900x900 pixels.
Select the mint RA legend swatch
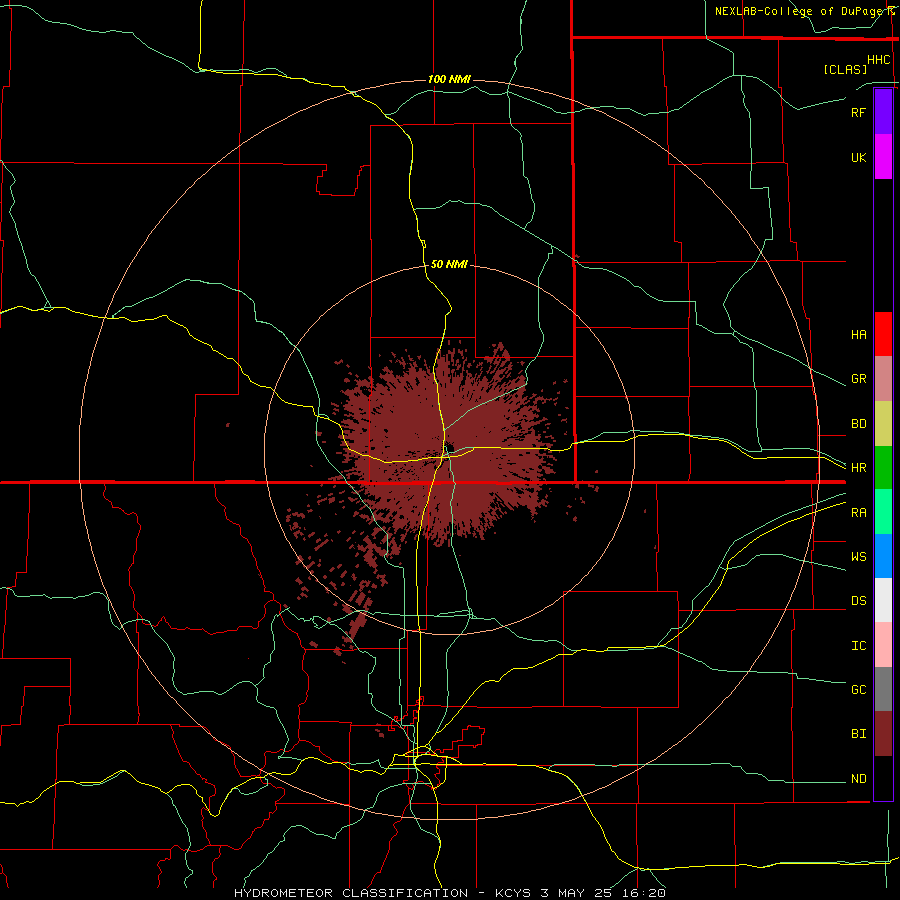[x=883, y=511]
